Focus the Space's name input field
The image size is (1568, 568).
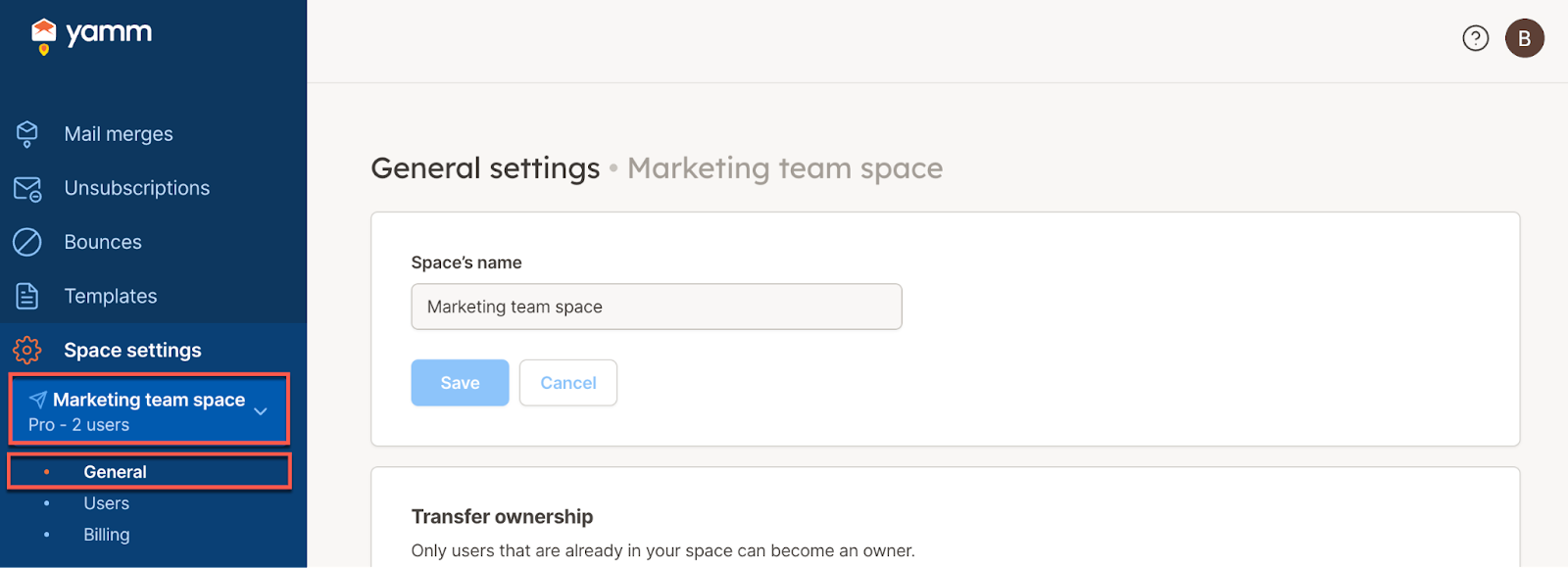click(x=657, y=307)
